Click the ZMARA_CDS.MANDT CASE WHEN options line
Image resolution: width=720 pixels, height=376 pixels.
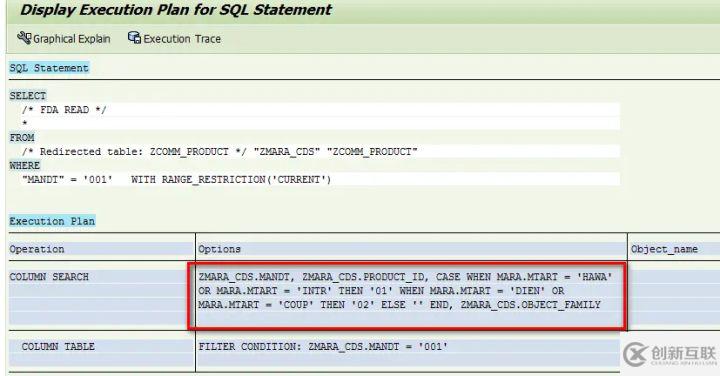click(405, 277)
